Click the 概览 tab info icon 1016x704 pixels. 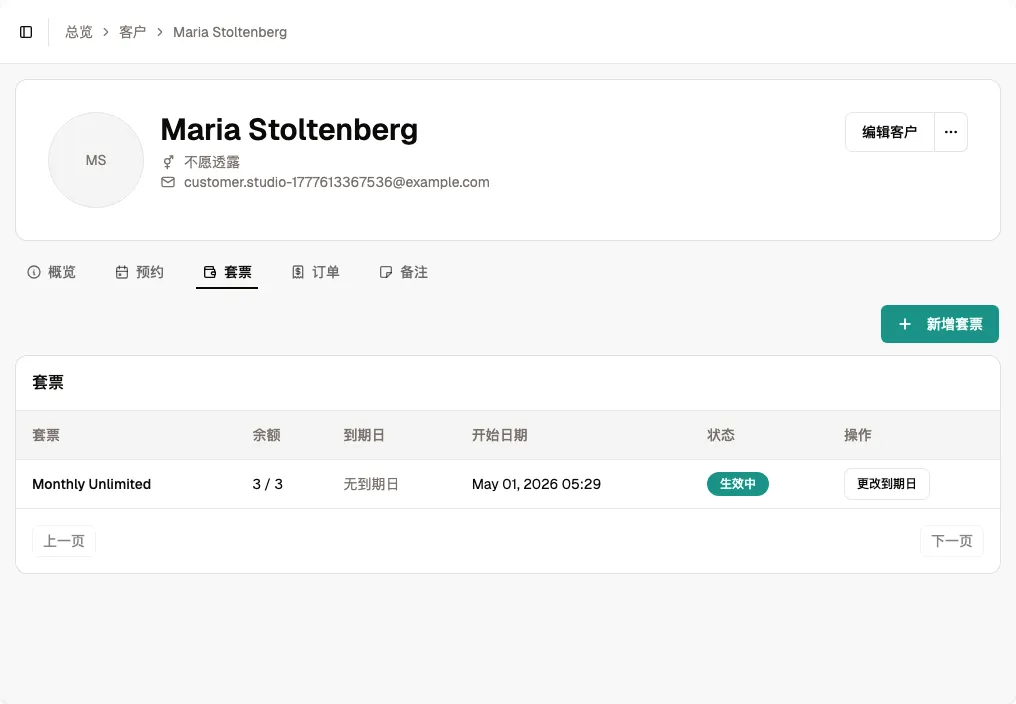(x=34, y=272)
